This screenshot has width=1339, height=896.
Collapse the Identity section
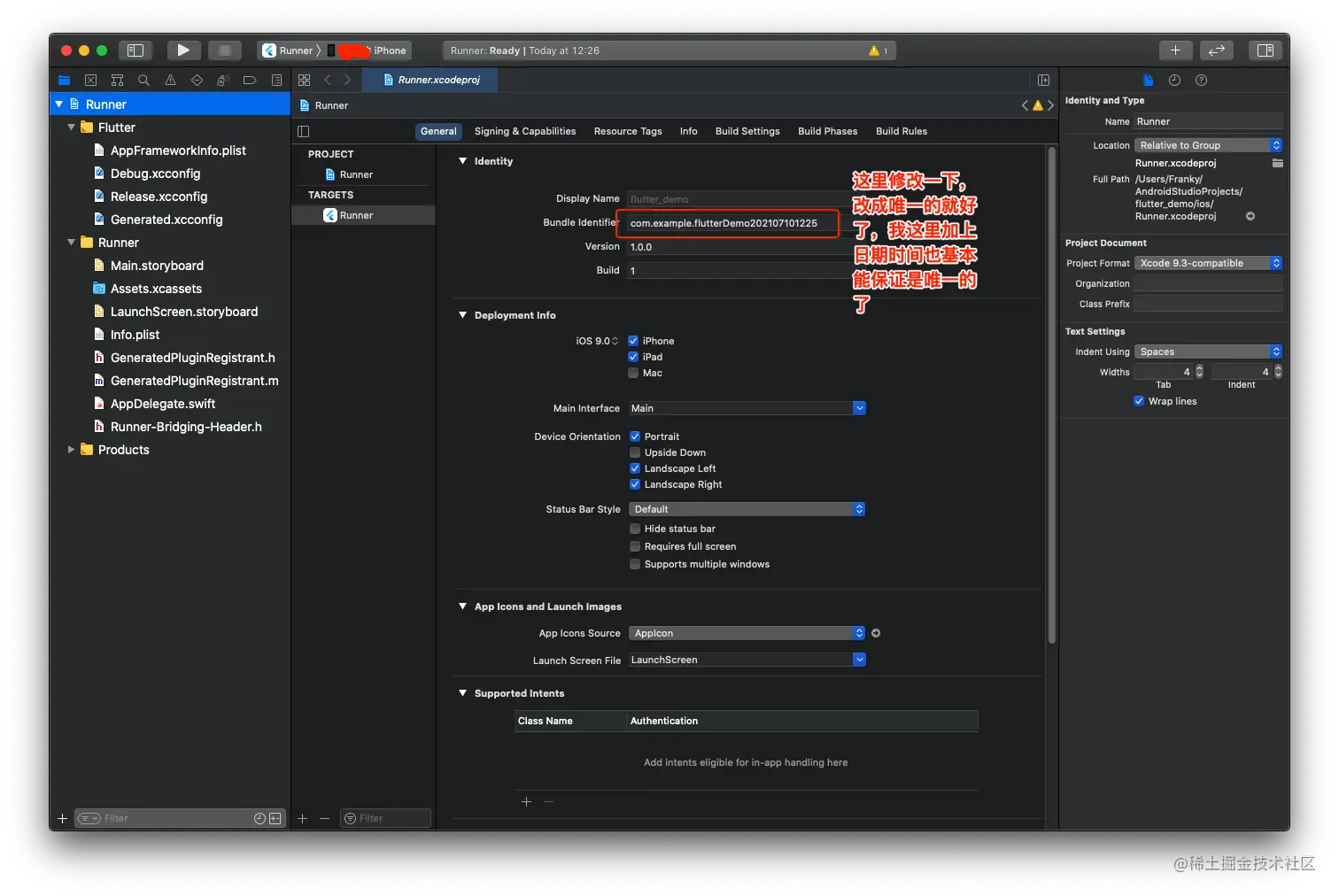[x=462, y=161]
